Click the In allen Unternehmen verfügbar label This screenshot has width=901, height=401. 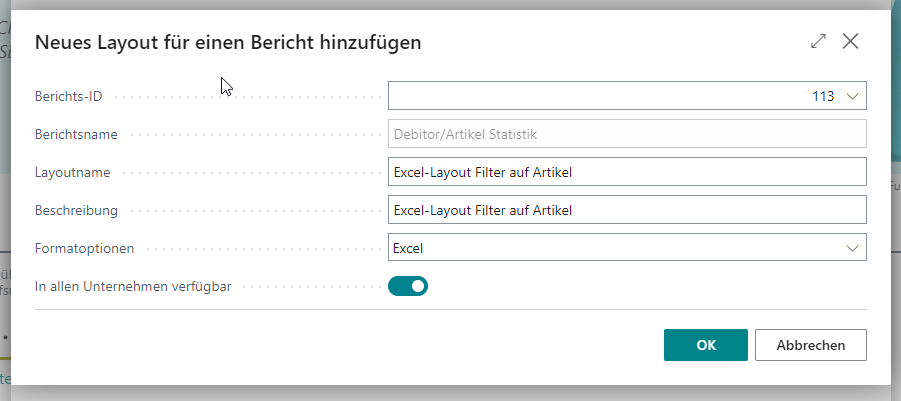coord(133,286)
